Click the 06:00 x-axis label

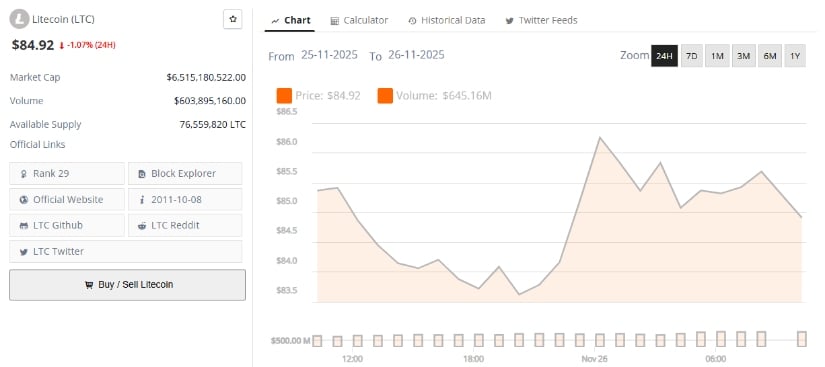tap(716, 359)
